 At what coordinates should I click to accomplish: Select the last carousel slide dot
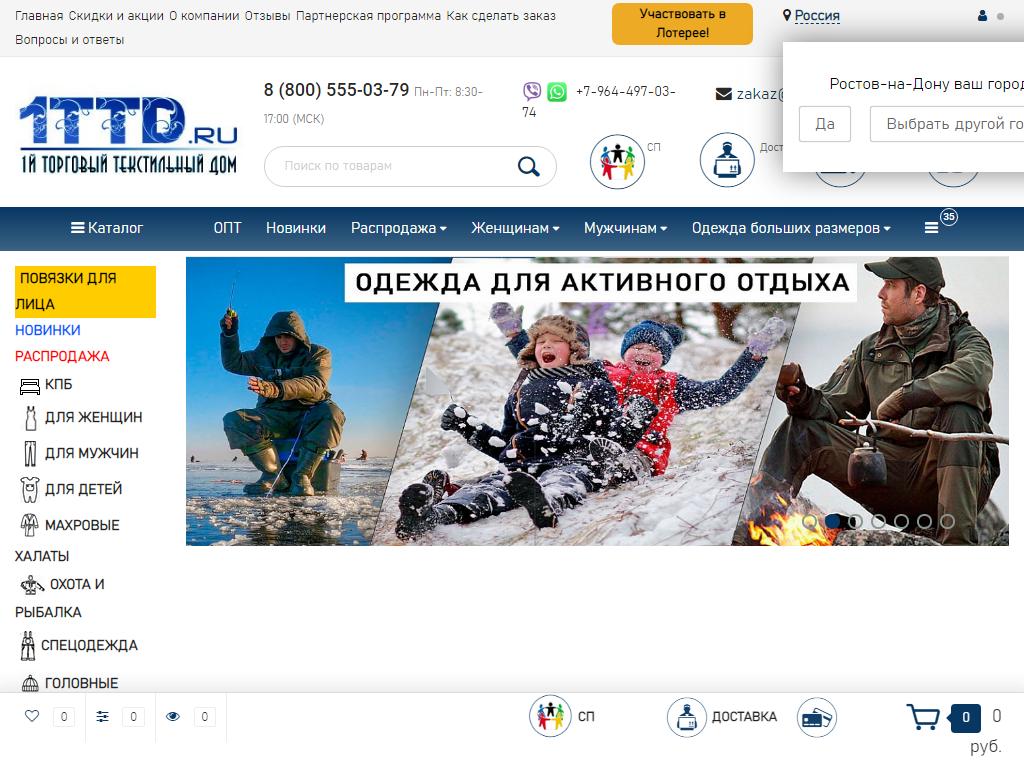(x=947, y=521)
